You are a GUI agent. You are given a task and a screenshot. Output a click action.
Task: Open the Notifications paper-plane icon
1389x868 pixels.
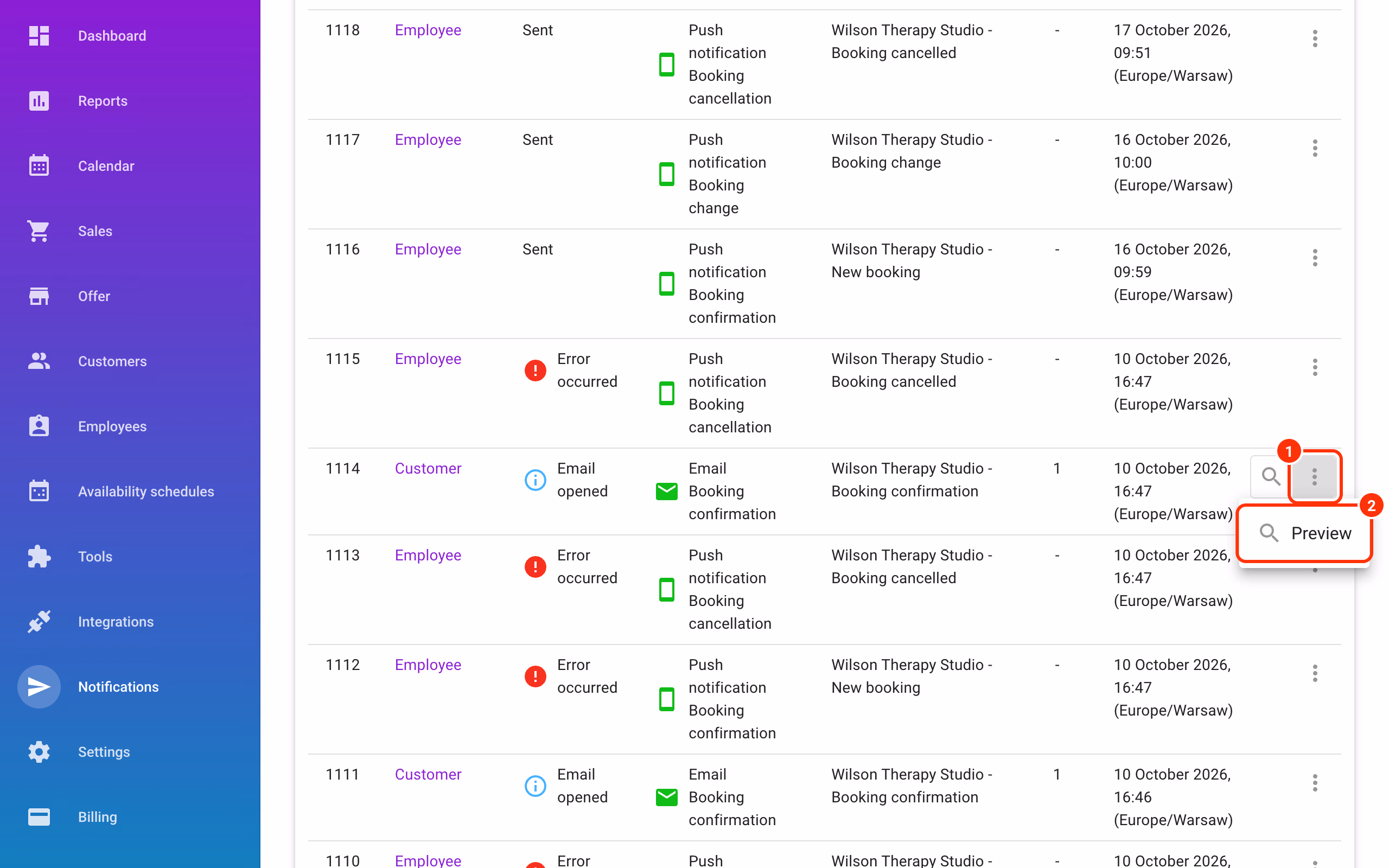39,687
